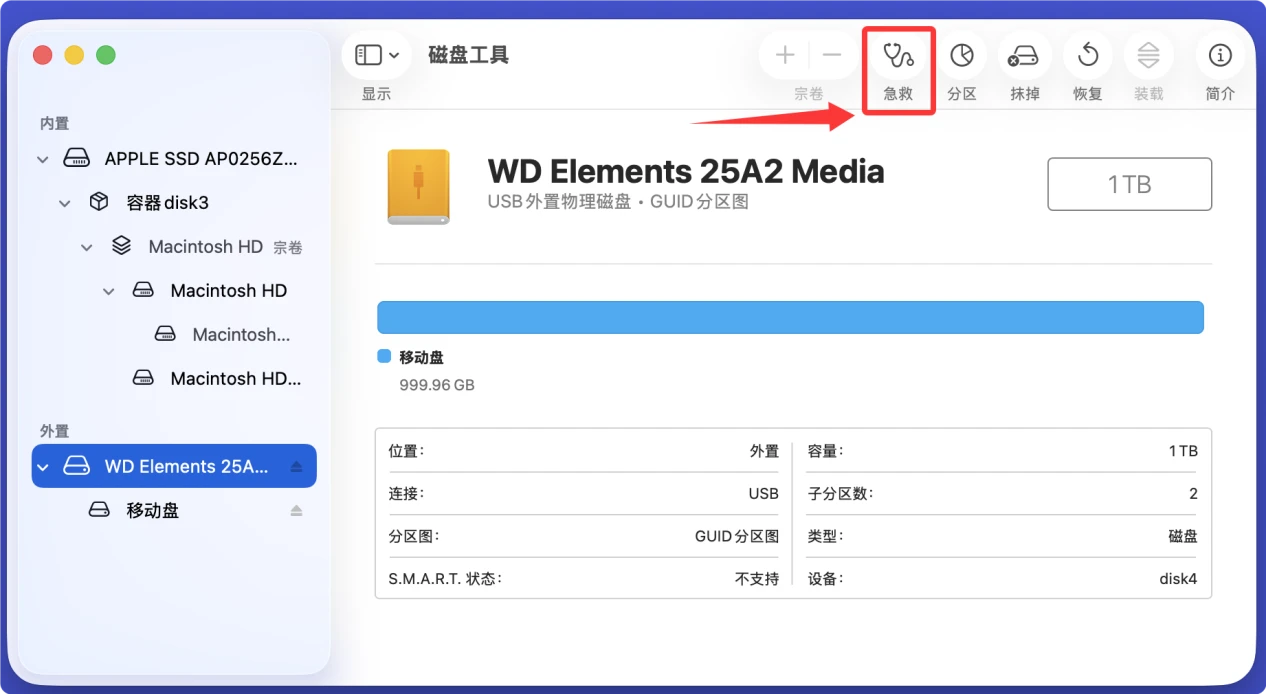The height and width of the screenshot is (694, 1266).
Task: Click the 999.96 GB size text
Action: (437, 384)
